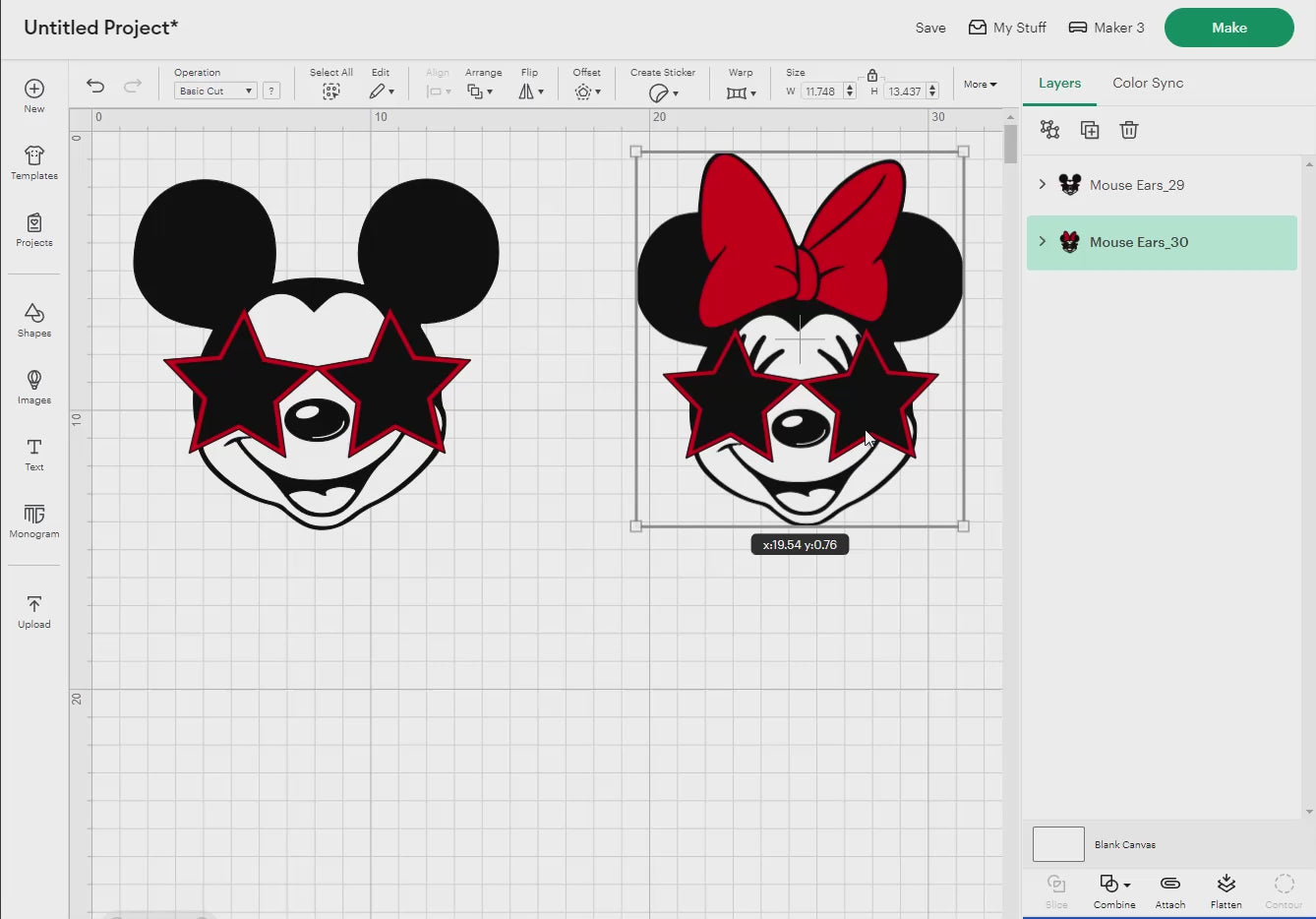Click the Operation help question mark
The width and height of the screenshot is (1316, 919).
pos(271,91)
